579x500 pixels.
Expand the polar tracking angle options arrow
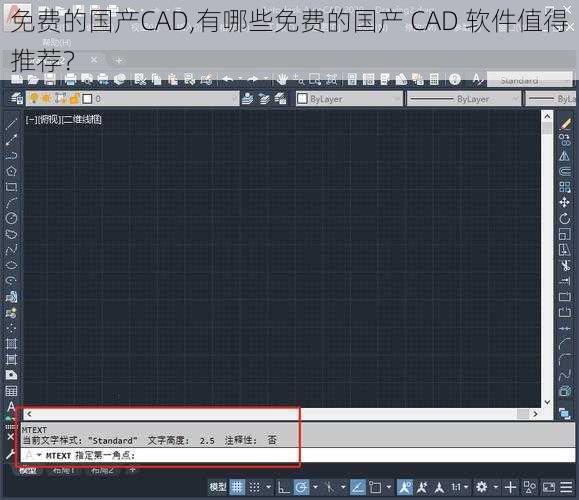315,487
